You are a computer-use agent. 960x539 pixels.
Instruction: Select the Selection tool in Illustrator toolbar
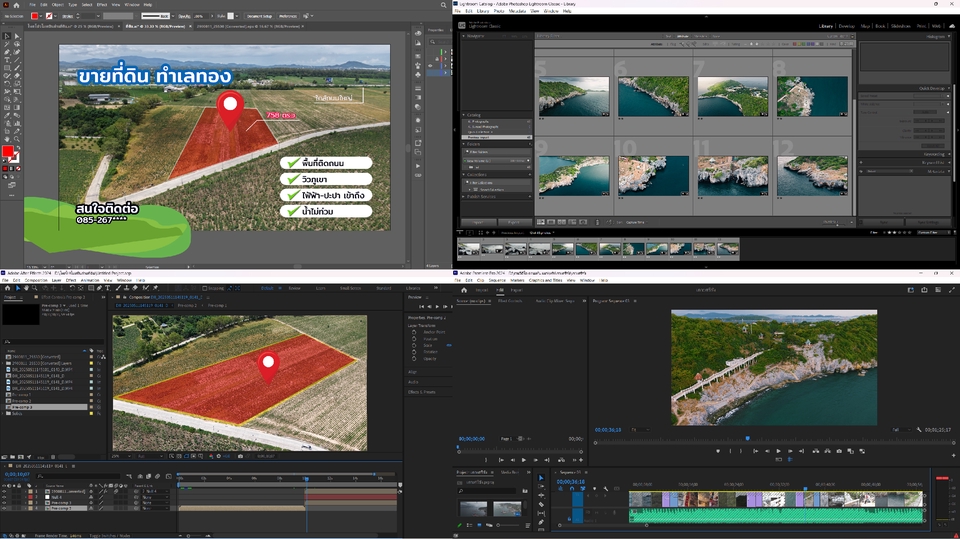(x=4, y=36)
